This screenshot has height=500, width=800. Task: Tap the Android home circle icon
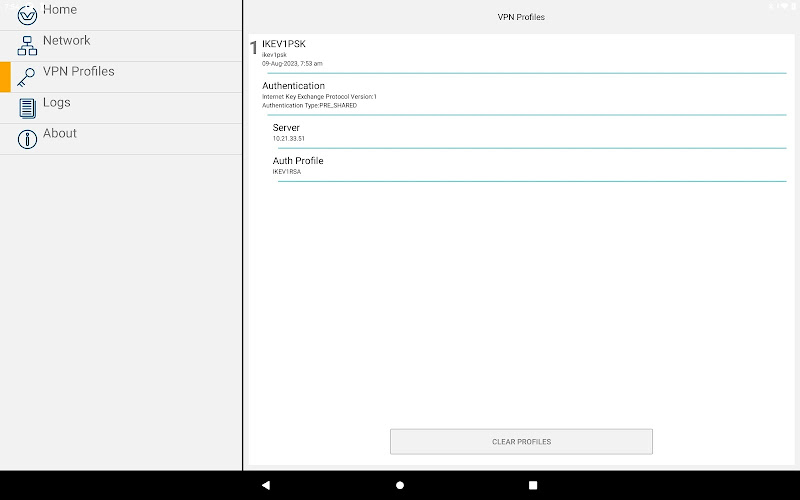coord(400,485)
